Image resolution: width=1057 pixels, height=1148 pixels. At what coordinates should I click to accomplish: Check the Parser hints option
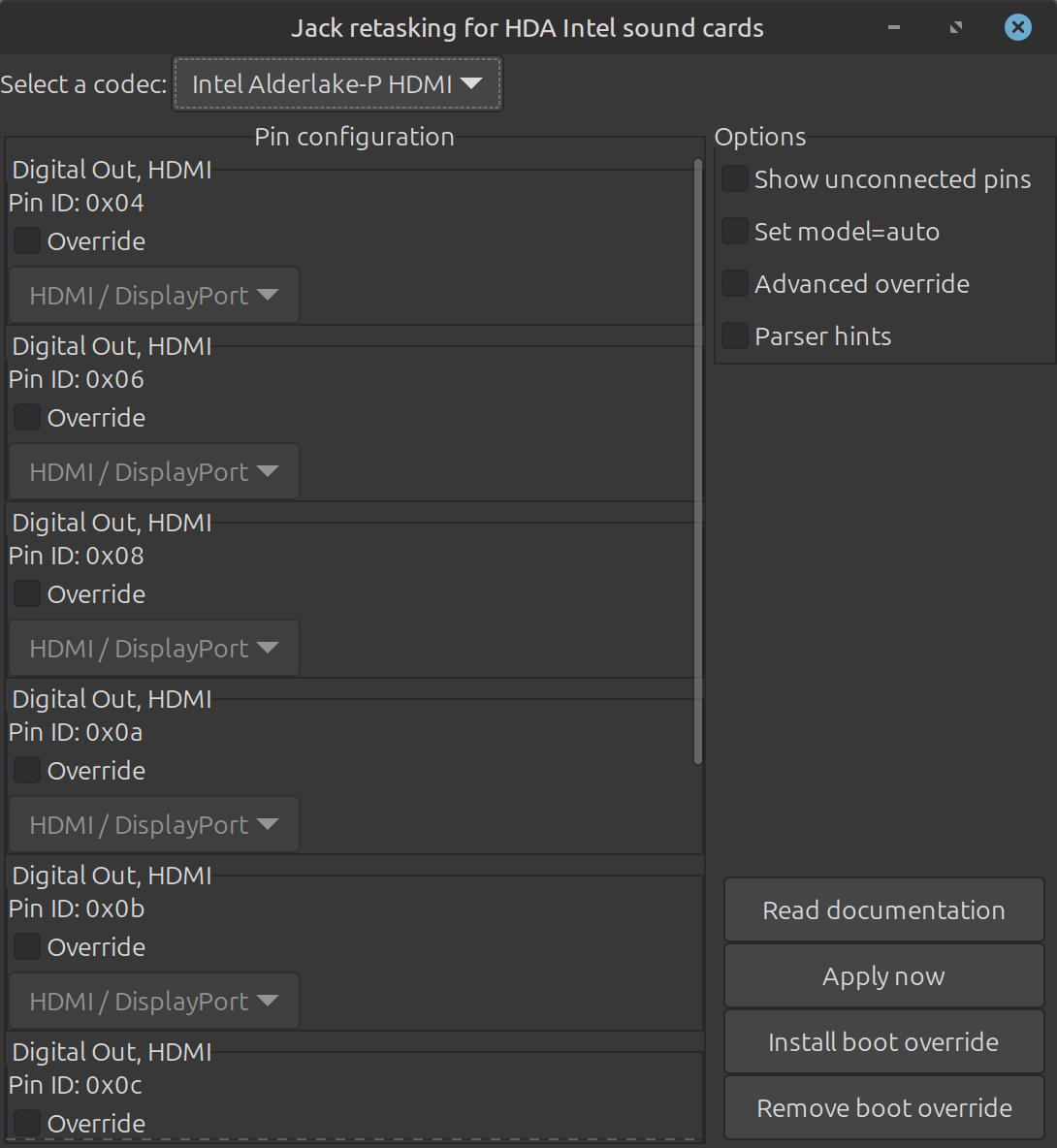pos(736,336)
